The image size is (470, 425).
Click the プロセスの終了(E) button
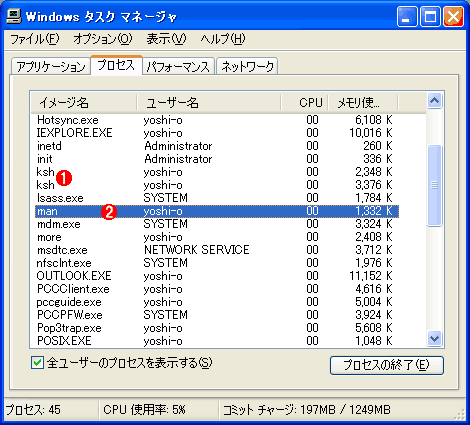click(x=387, y=365)
